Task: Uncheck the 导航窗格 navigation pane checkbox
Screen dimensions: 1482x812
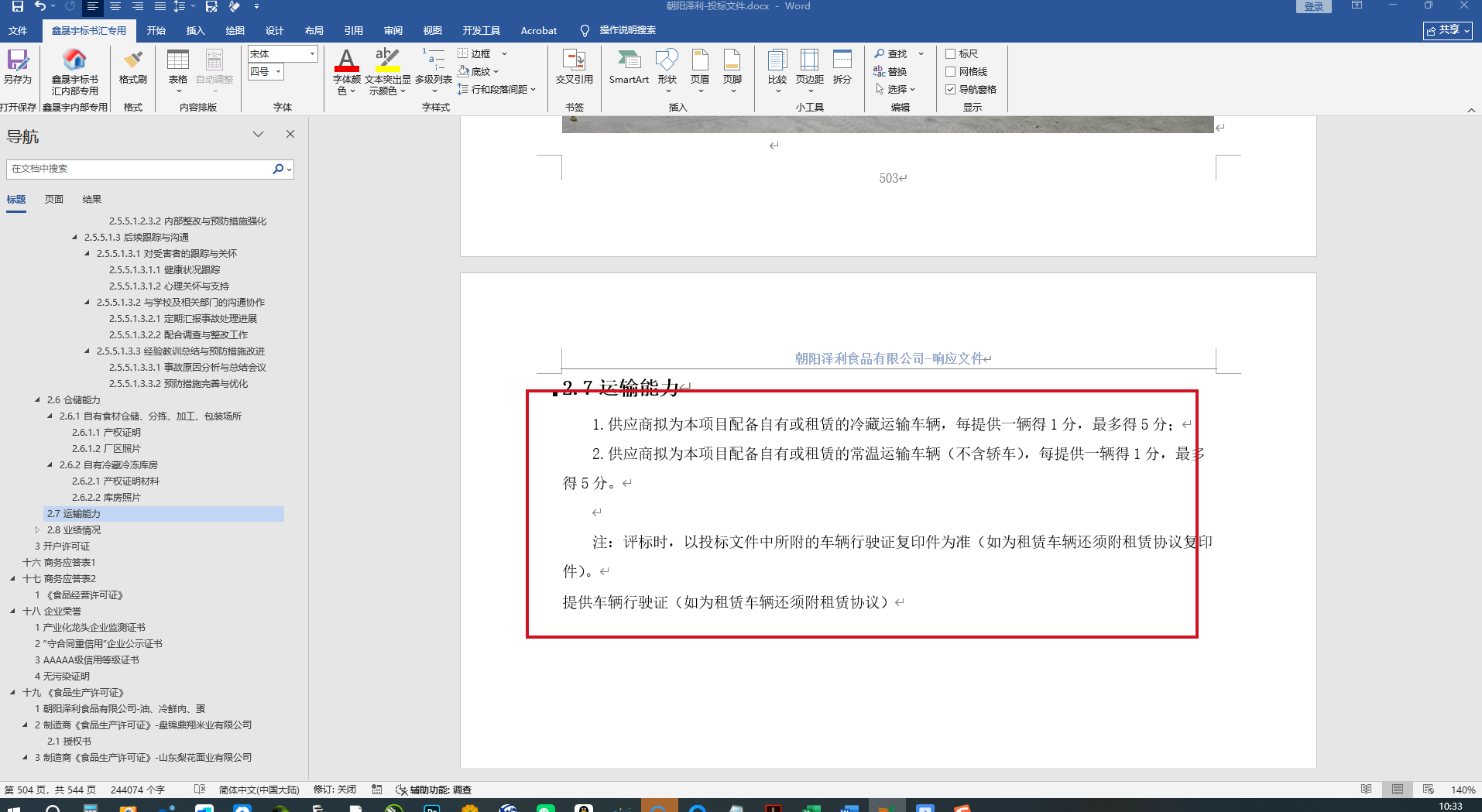Action: click(x=950, y=89)
